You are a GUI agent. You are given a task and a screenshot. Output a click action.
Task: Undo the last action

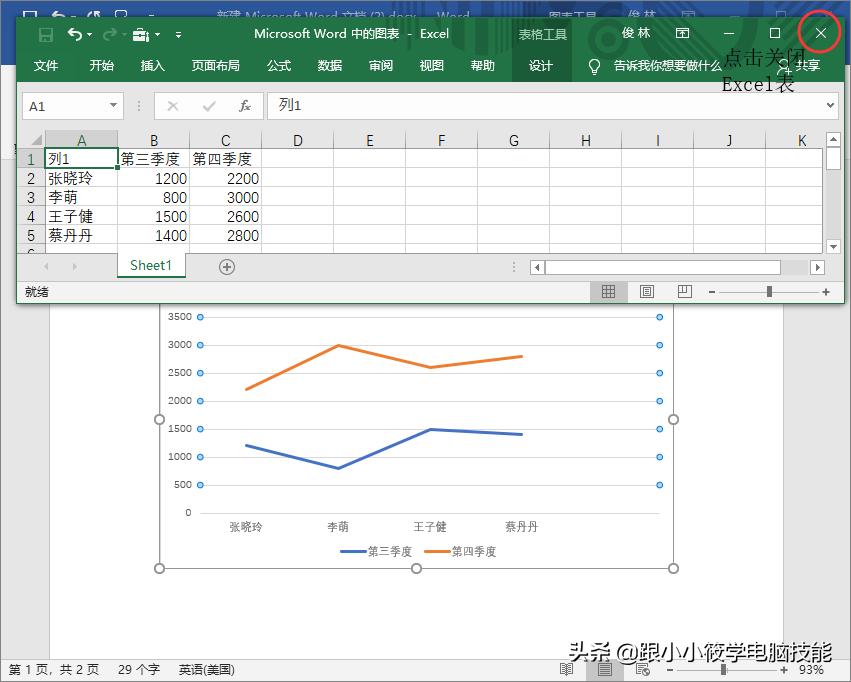pyautogui.click(x=74, y=34)
